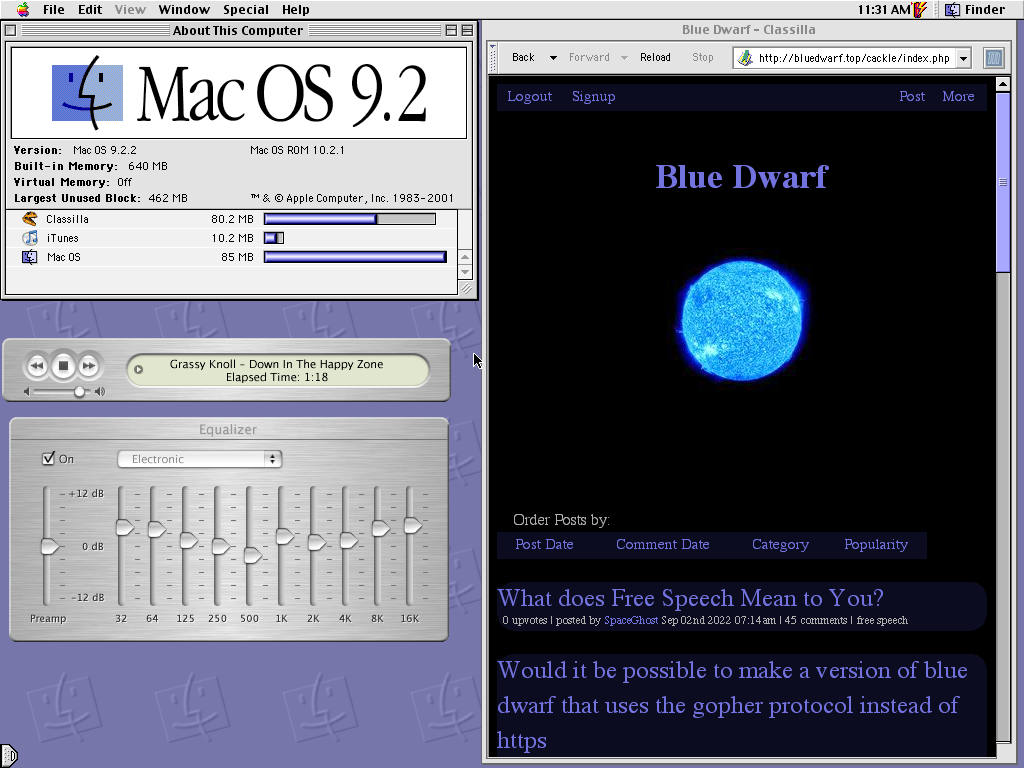Click the blue dwarf star image
The width and height of the screenshot is (1024, 768).
(742, 320)
